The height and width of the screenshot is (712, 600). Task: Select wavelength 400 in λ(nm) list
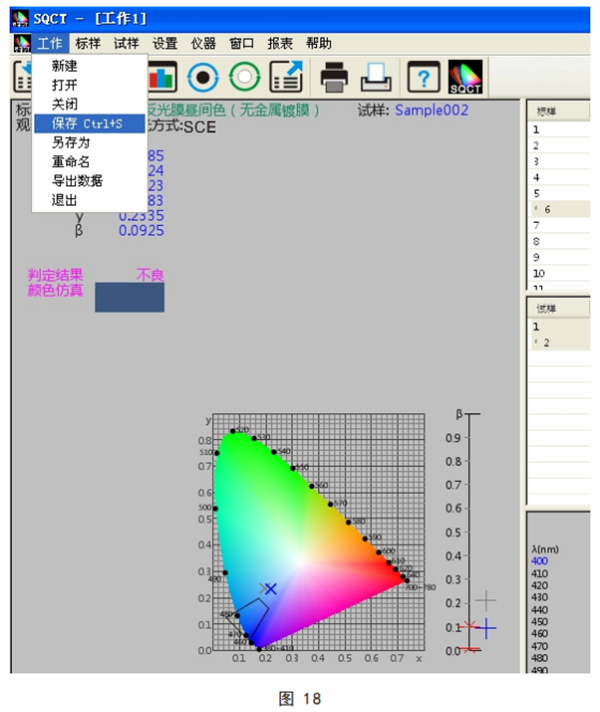(540, 562)
